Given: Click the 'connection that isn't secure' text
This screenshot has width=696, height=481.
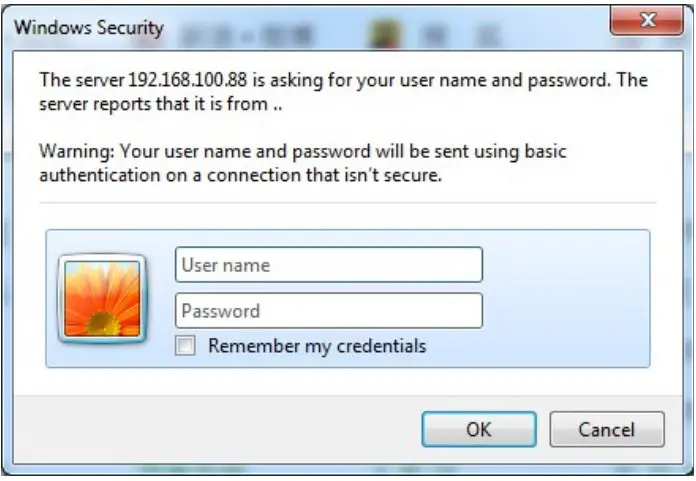Looking at the screenshot, I should 324,175.
